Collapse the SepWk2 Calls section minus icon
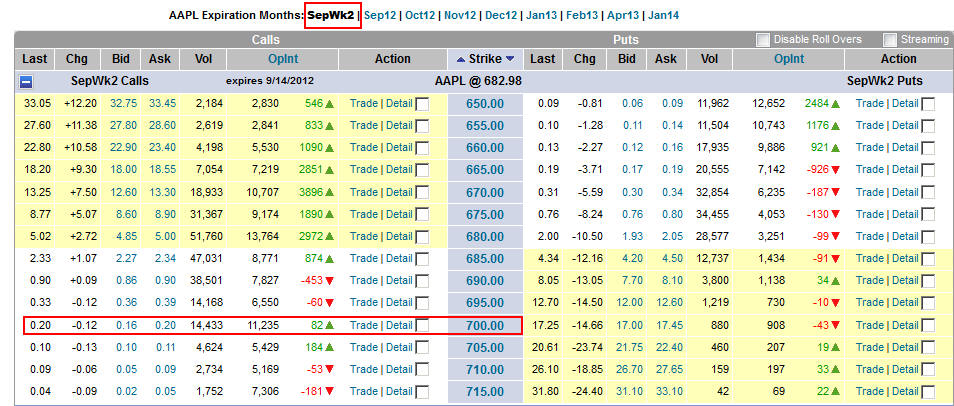 (x=26, y=82)
